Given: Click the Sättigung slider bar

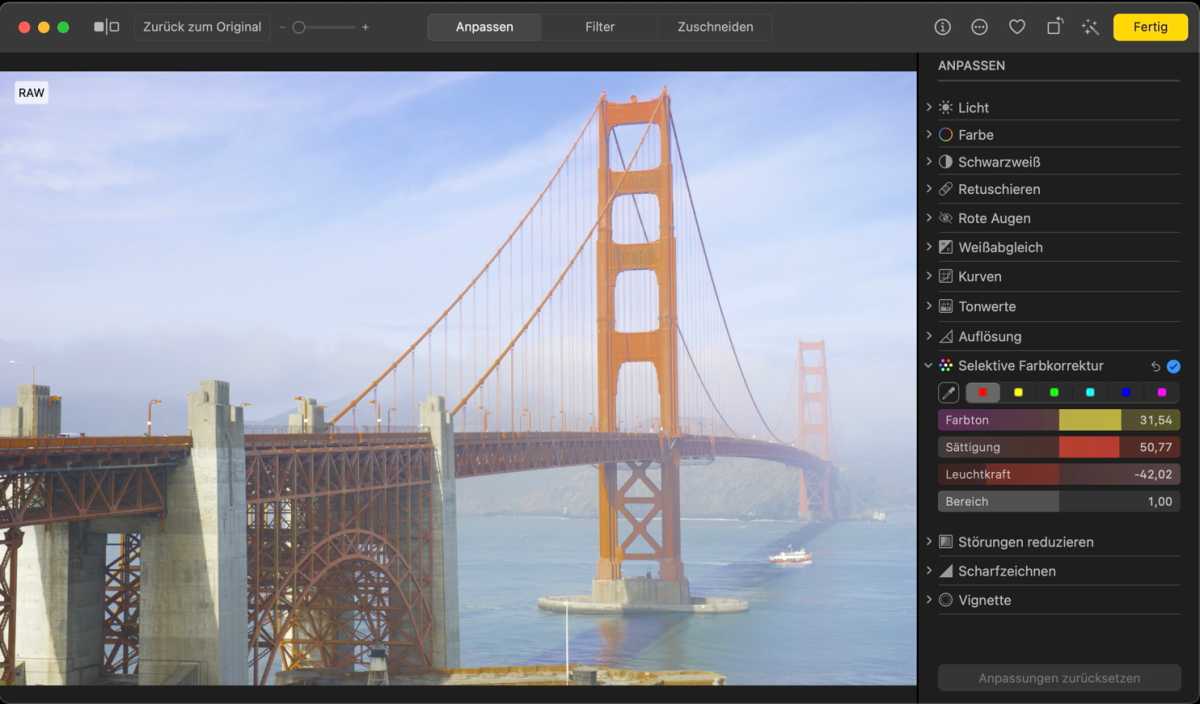Looking at the screenshot, I should [x=1058, y=447].
